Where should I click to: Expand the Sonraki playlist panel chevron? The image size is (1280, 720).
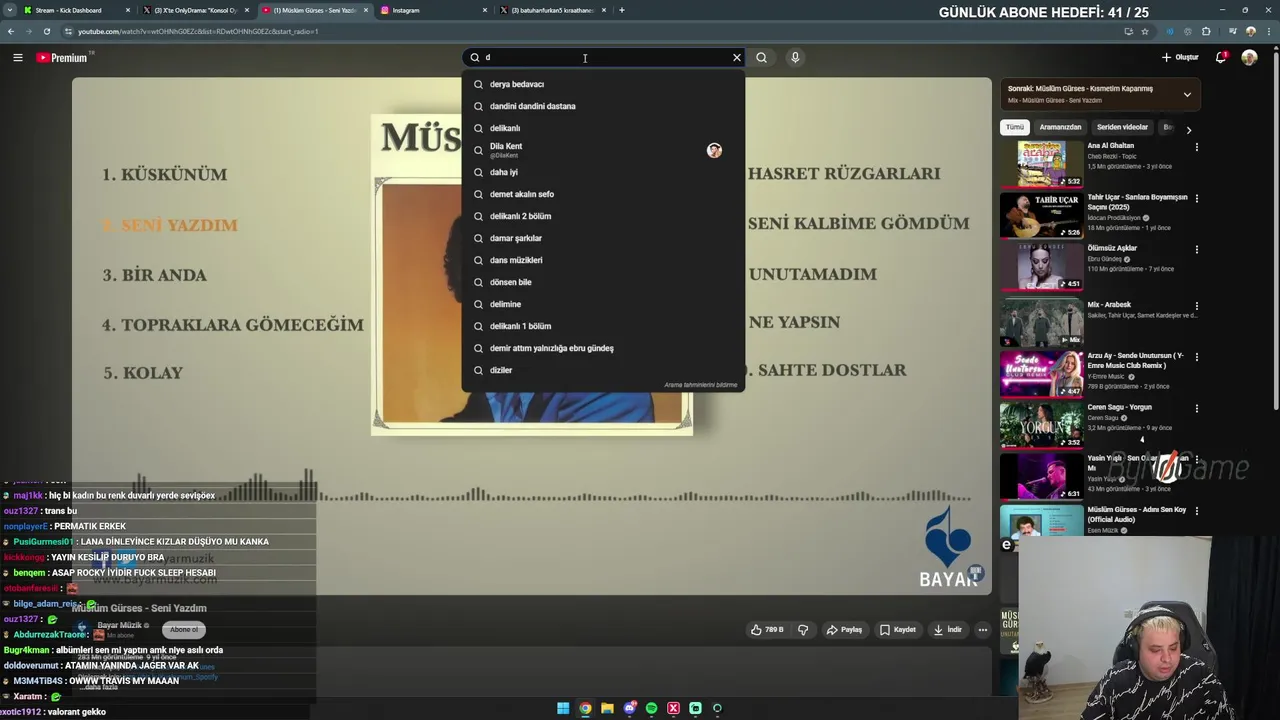(1187, 94)
